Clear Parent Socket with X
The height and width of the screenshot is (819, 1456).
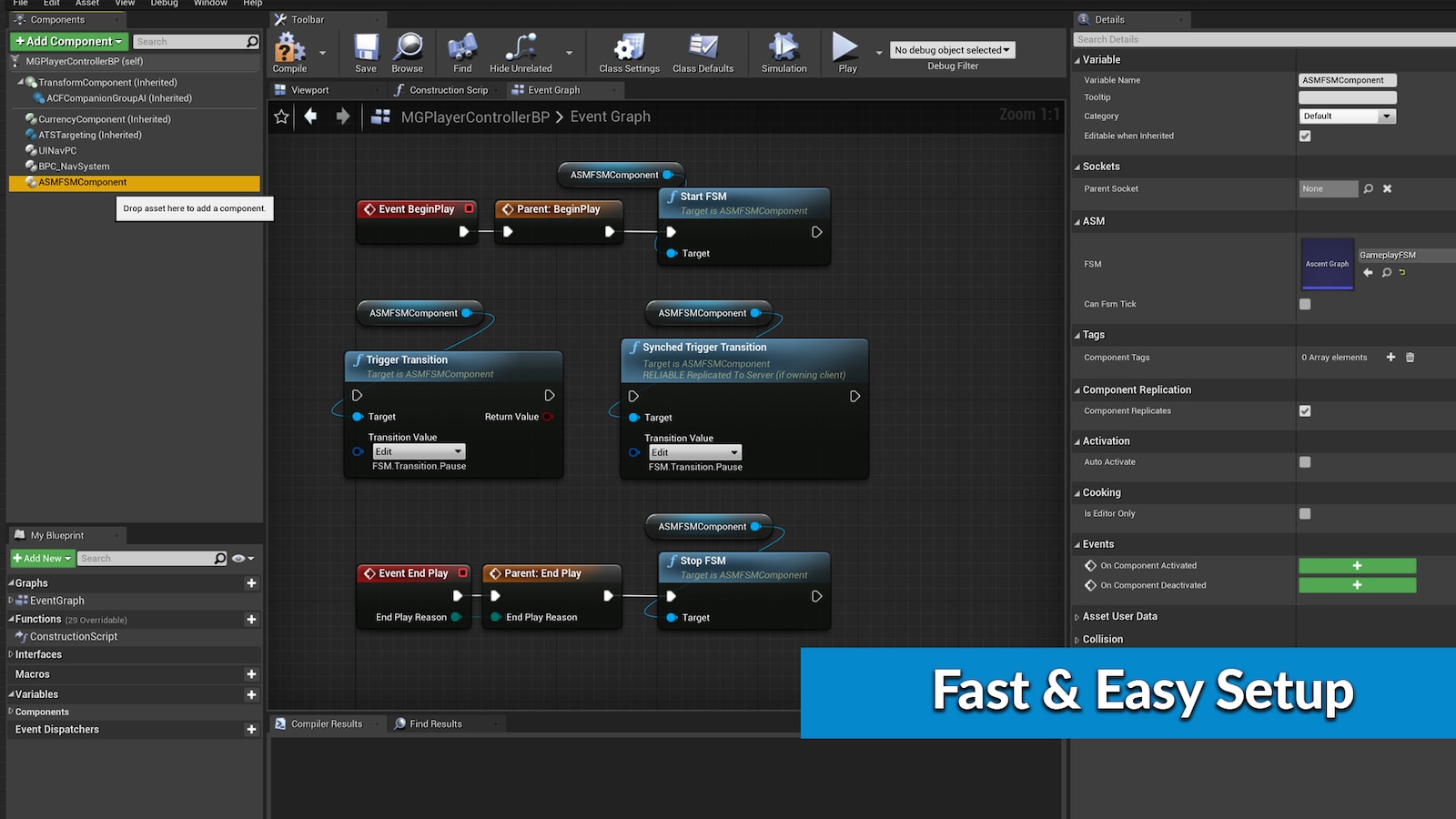[1387, 188]
